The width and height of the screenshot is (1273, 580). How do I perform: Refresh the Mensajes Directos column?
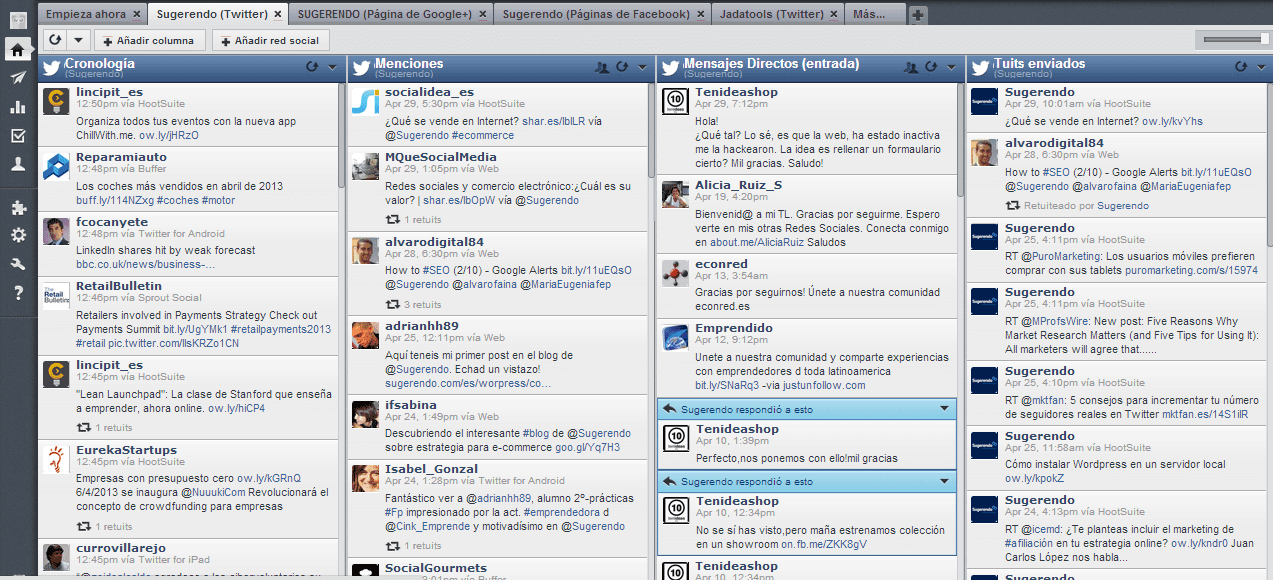pos(932,67)
